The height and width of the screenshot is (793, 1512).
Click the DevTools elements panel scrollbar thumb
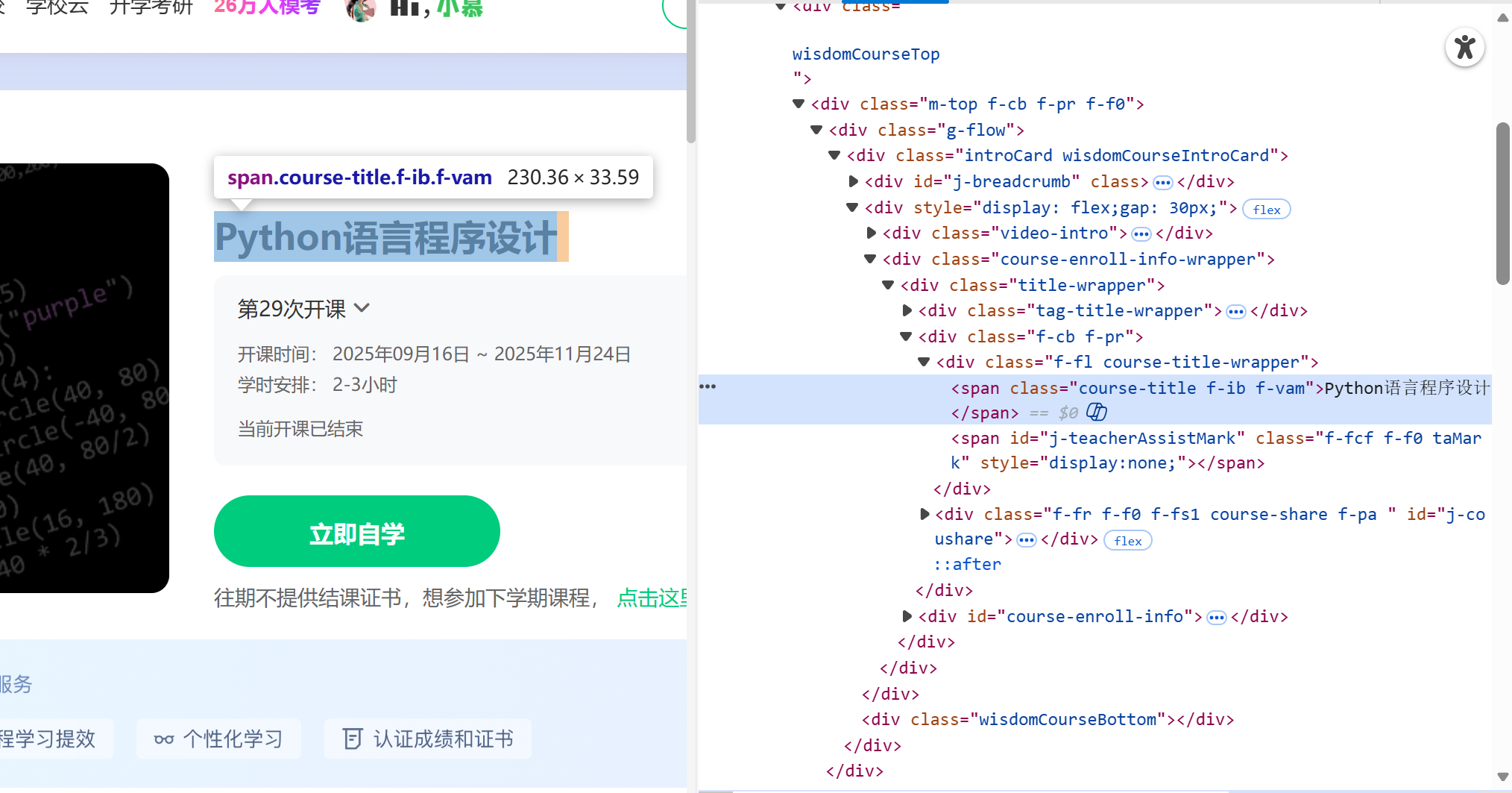[1503, 204]
